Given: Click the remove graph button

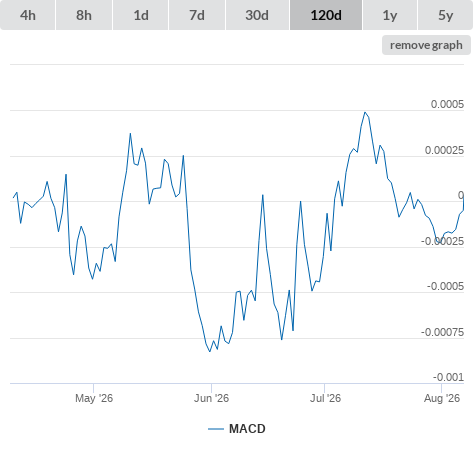Looking at the screenshot, I should click(x=426, y=45).
